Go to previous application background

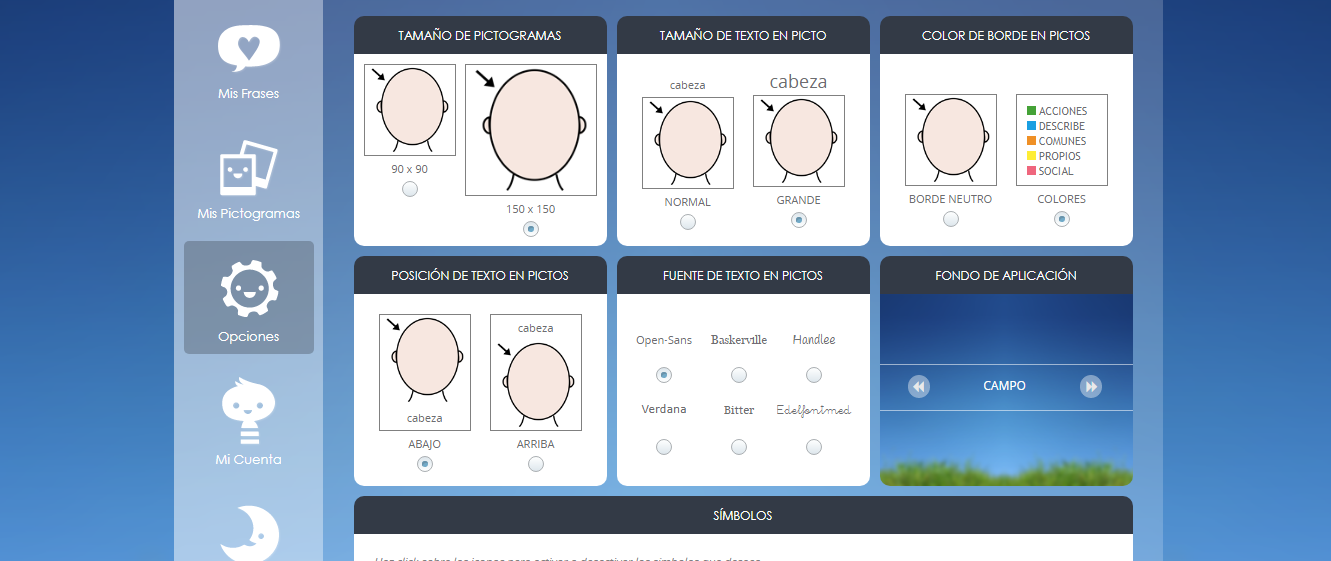(919, 386)
